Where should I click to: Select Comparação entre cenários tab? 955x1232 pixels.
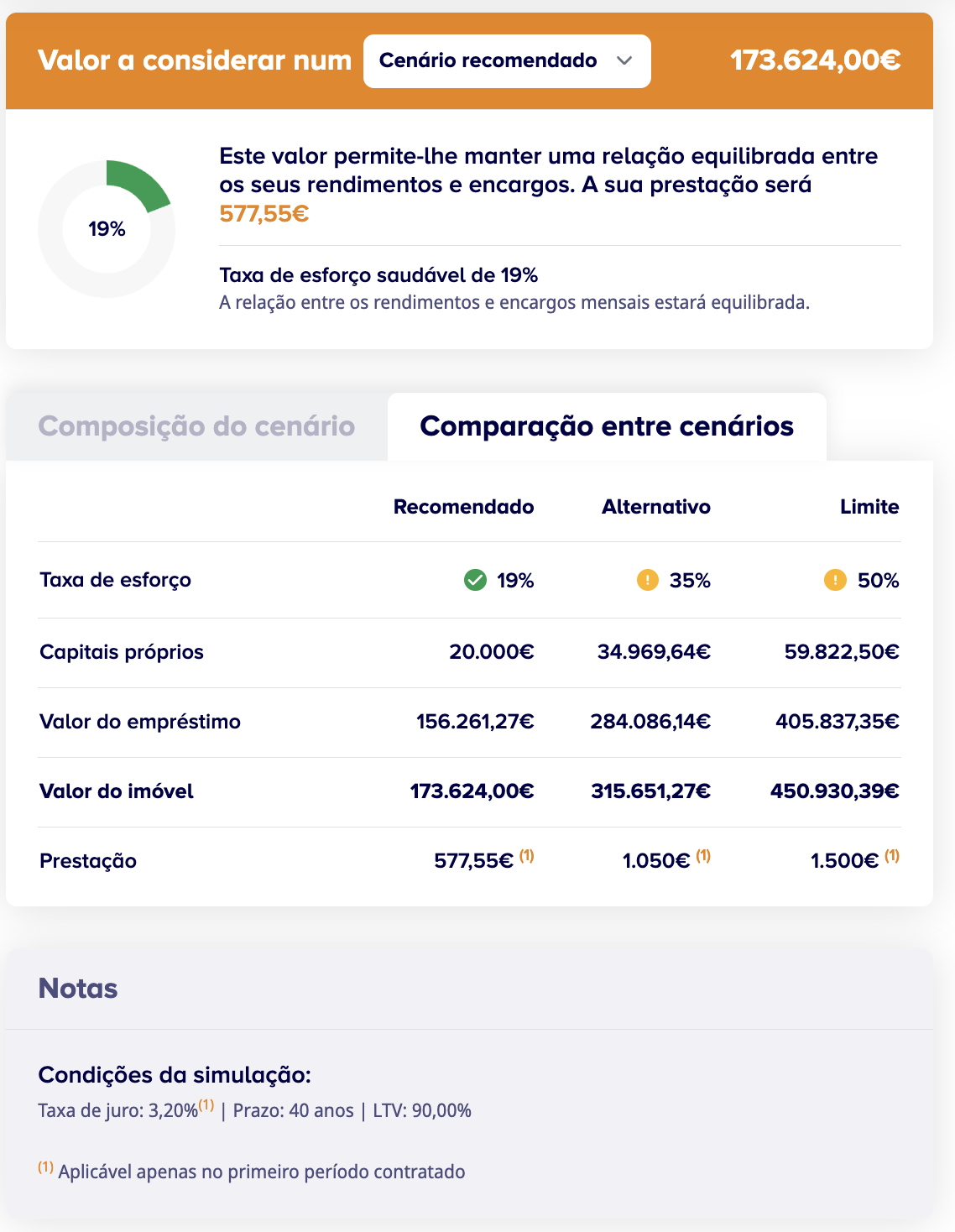point(607,426)
